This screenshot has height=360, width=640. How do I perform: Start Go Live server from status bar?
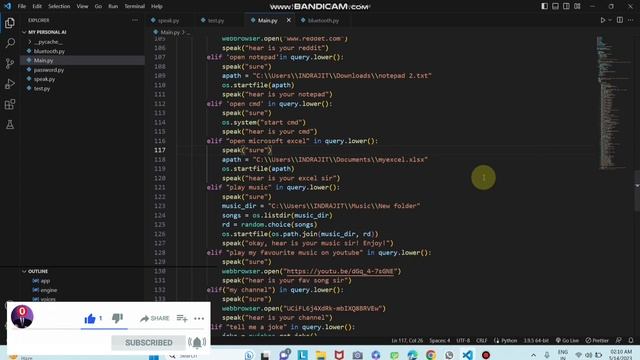[567, 340]
